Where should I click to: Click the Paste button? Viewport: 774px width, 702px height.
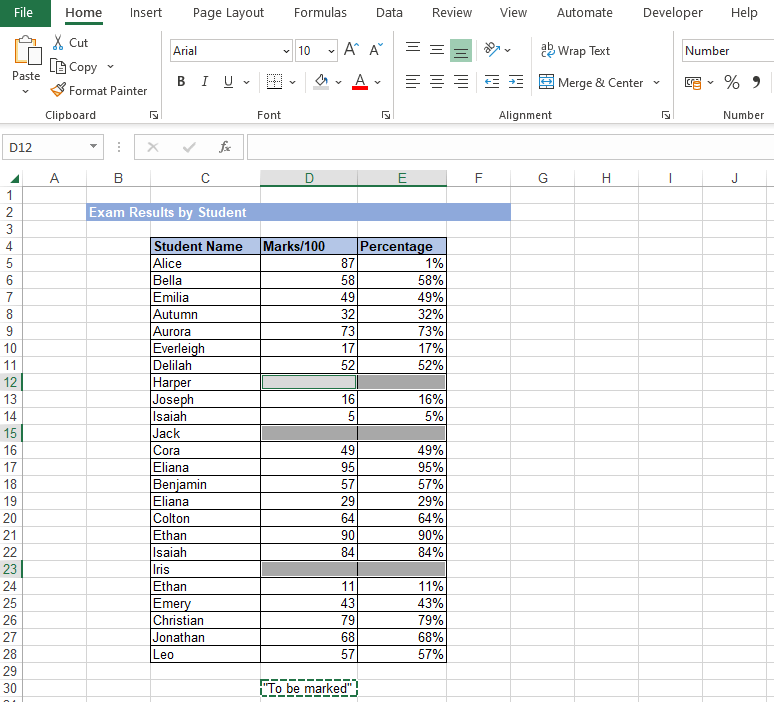(26, 58)
